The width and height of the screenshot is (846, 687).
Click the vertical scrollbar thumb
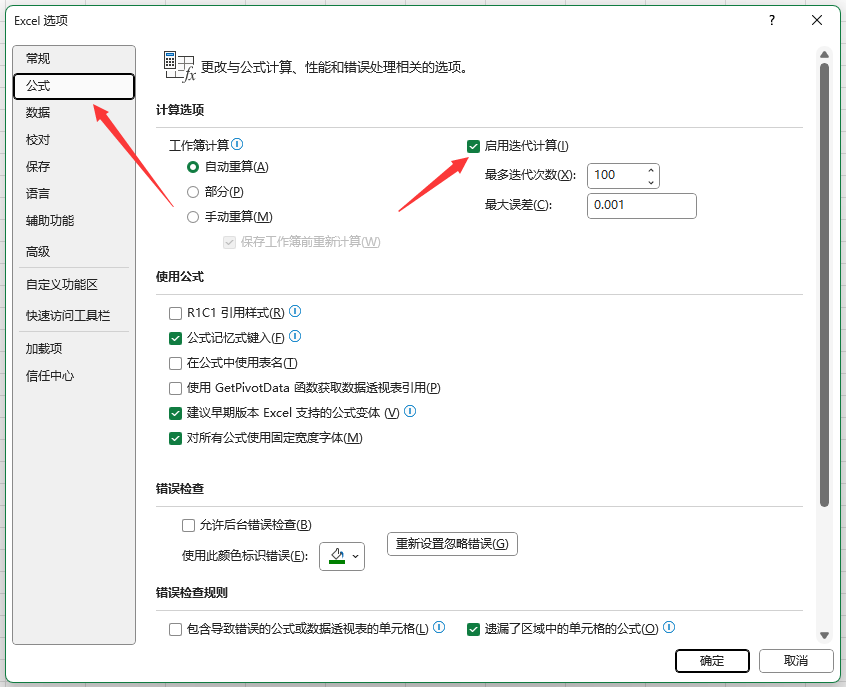coord(824,285)
